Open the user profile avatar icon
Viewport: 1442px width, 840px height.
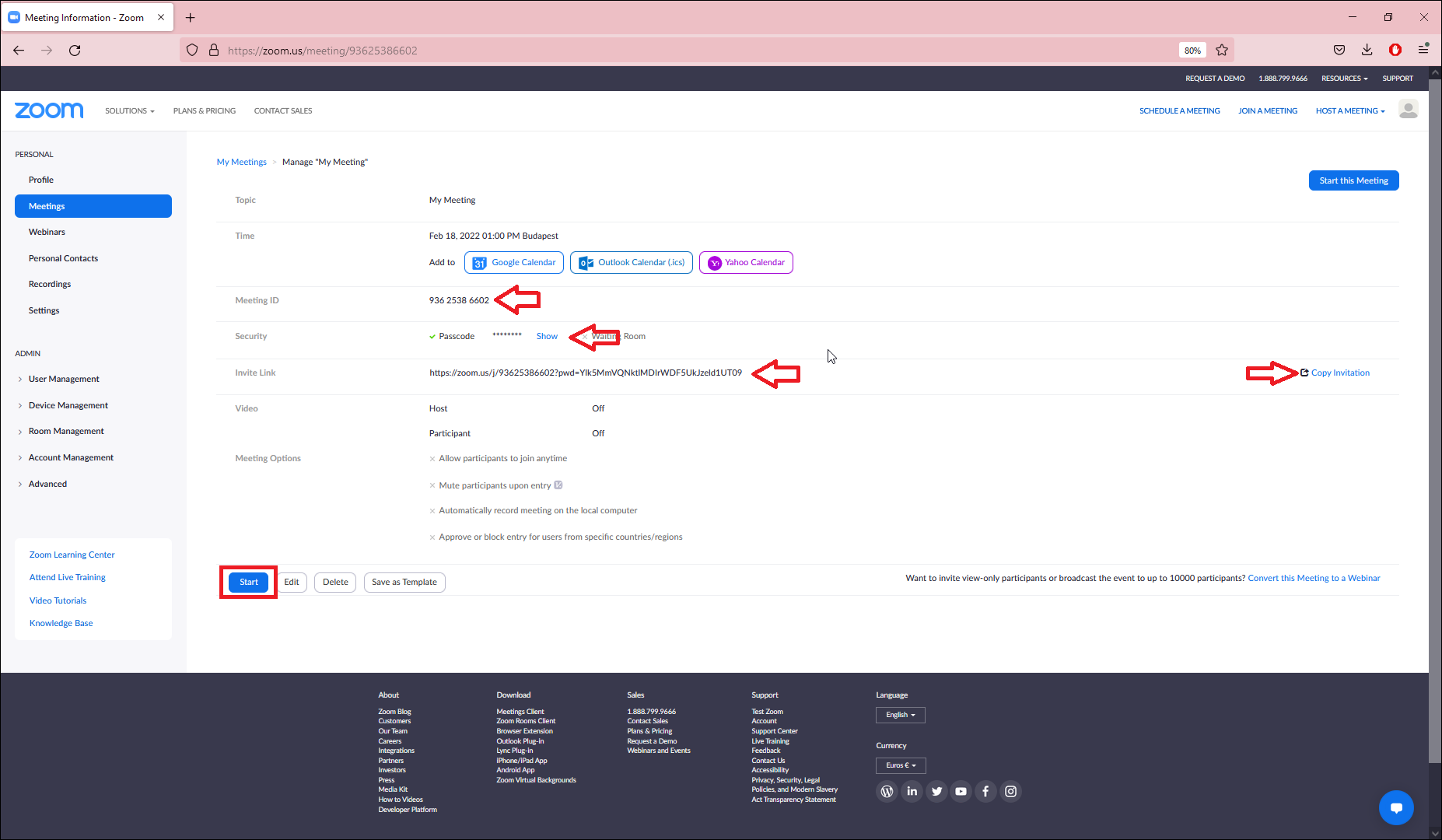click(1408, 110)
